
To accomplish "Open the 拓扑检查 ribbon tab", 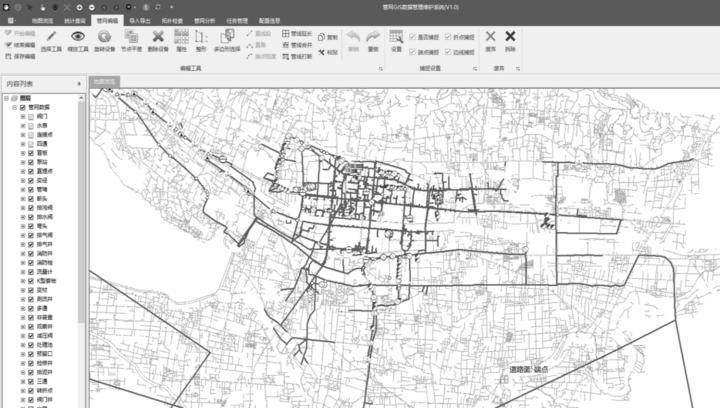I will [172, 21].
